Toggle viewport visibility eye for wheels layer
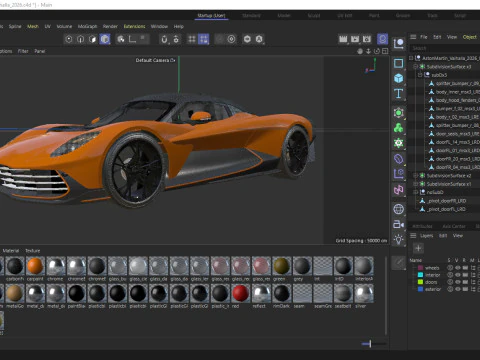 [458, 268]
